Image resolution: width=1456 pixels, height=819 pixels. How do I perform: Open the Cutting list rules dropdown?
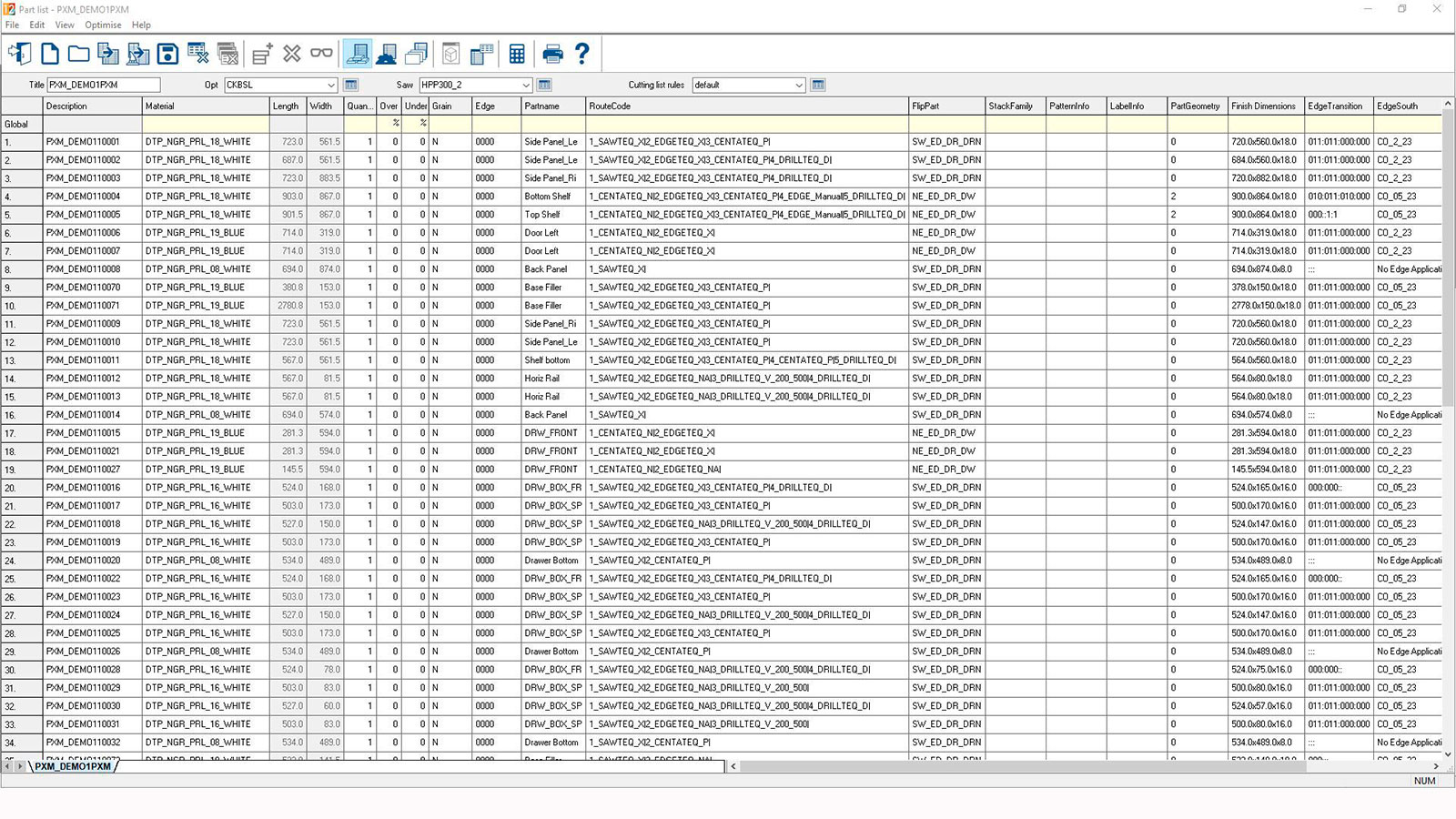tap(799, 86)
